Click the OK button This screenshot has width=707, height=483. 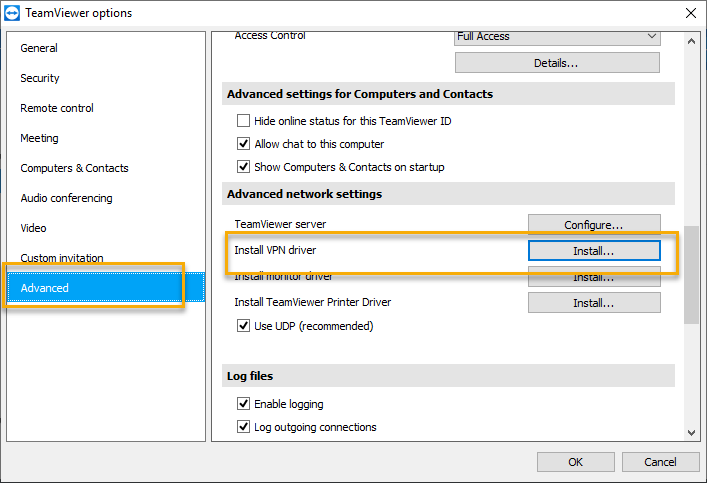(575, 462)
